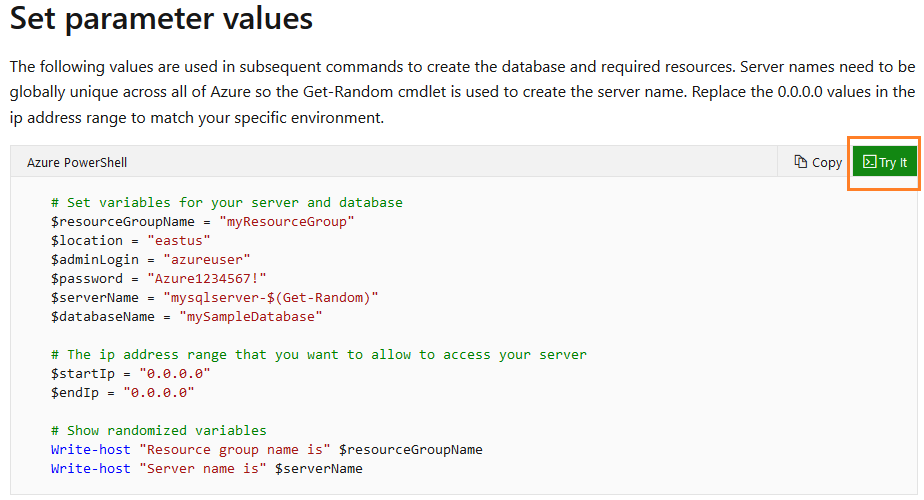Click the Azure PowerShell language label
The height and width of the screenshot is (500, 924).
pyautogui.click(x=77, y=162)
